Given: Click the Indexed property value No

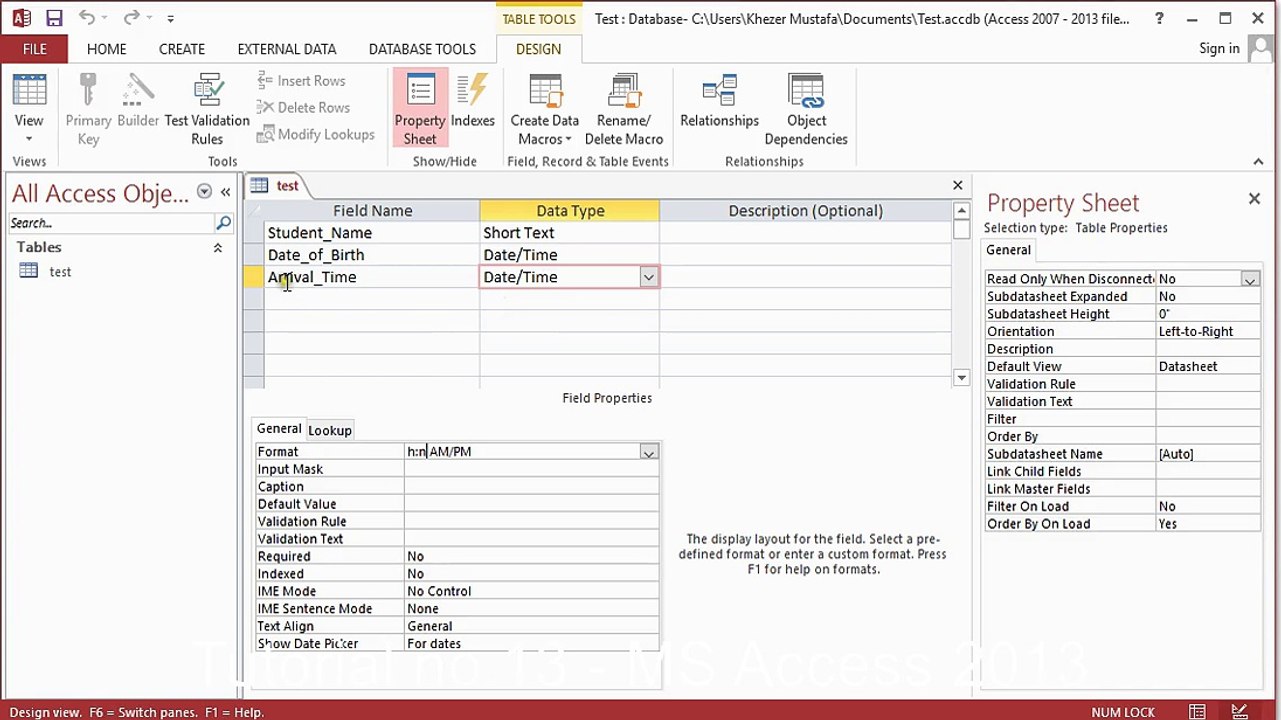Looking at the screenshot, I should [531, 574].
